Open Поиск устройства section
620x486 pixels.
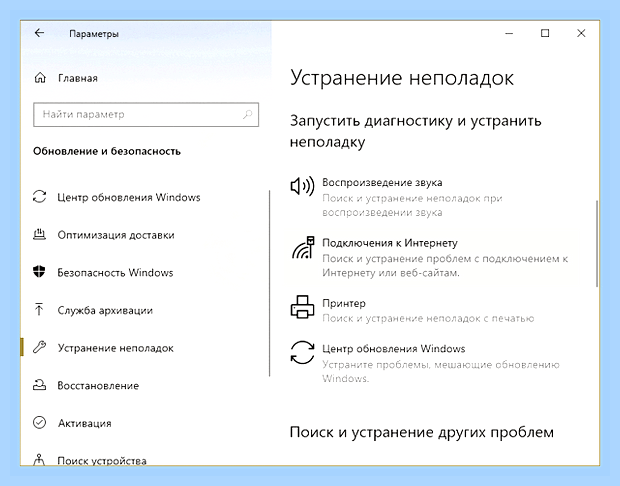(x=102, y=461)
